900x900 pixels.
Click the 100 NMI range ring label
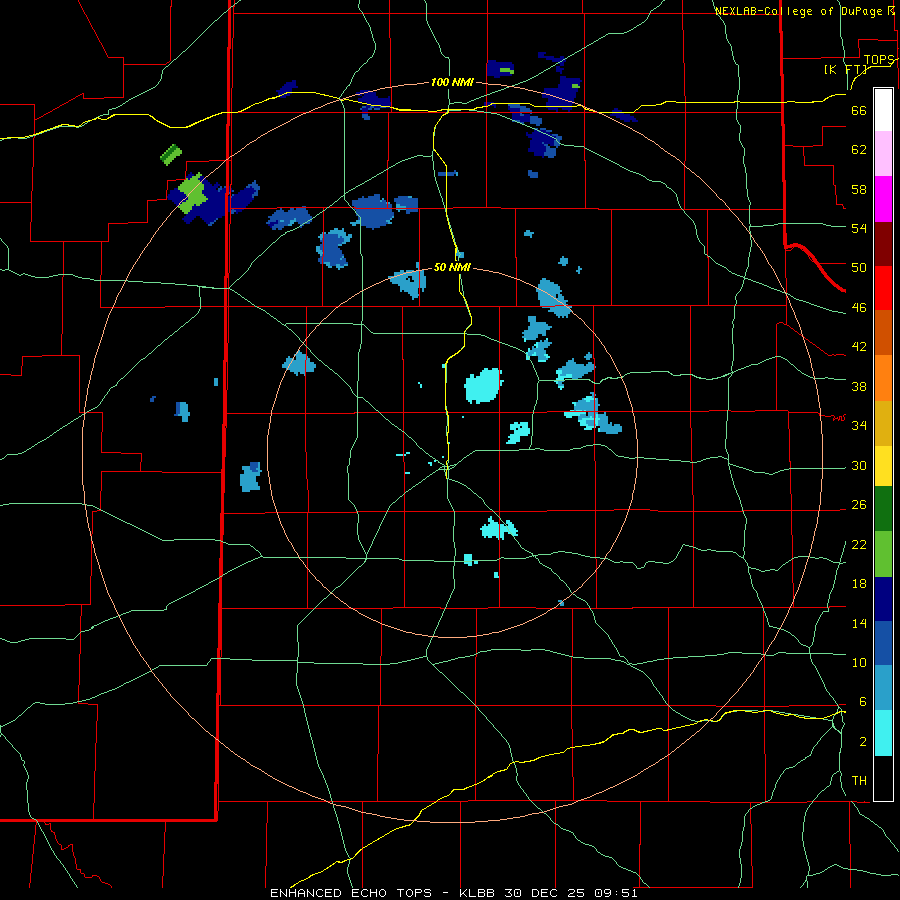(x=452, y=82)
